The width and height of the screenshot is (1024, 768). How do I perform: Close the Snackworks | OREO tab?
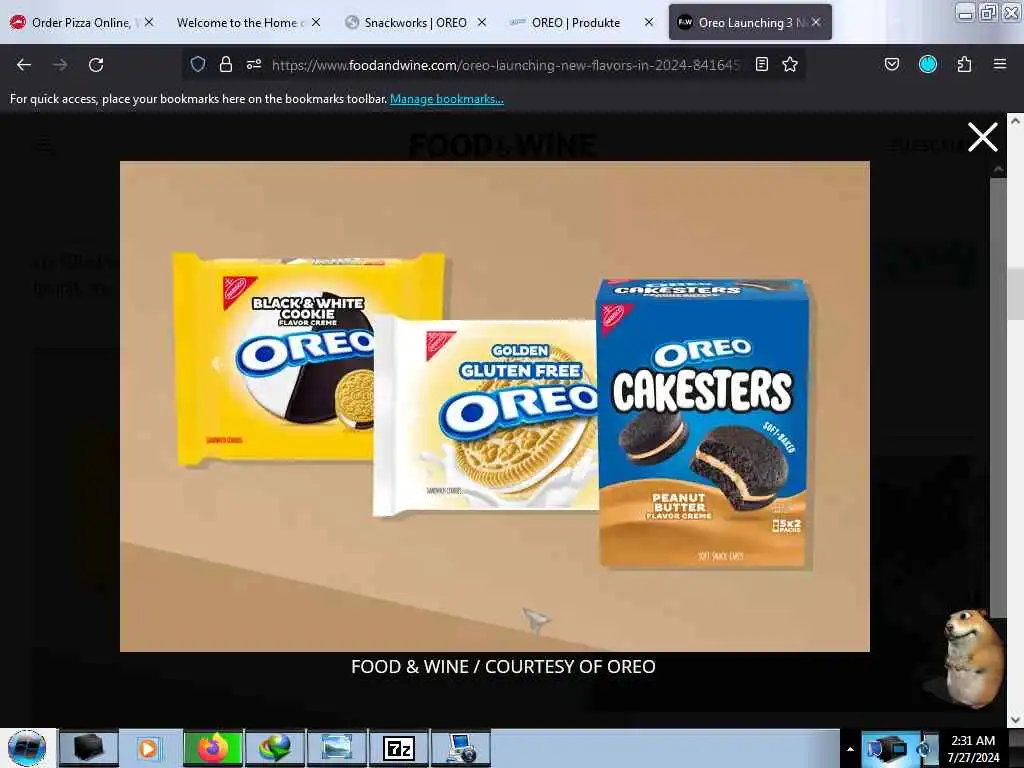pos(482,22)
